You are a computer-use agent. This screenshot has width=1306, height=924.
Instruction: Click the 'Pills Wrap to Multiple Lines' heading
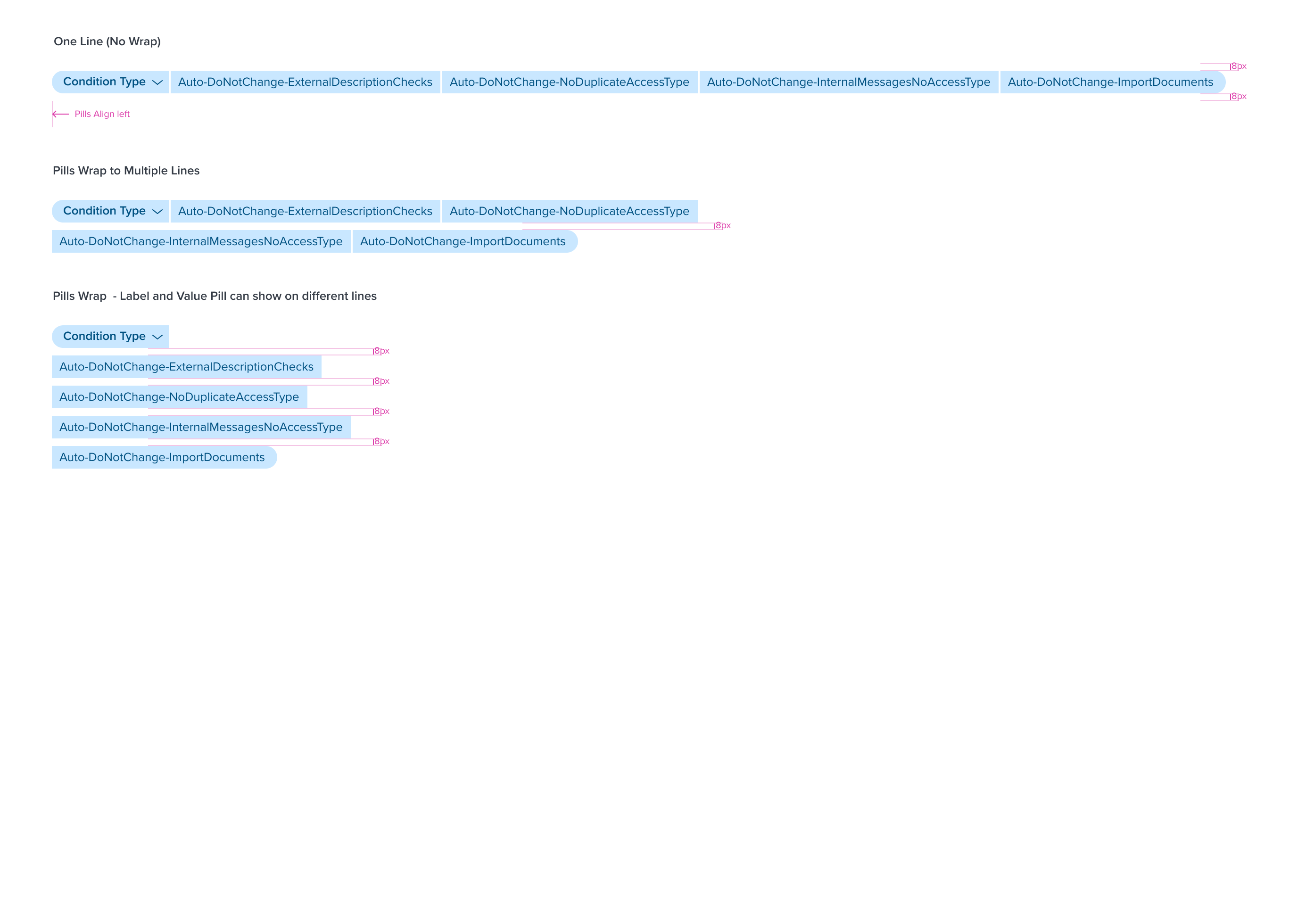point(126,171)
